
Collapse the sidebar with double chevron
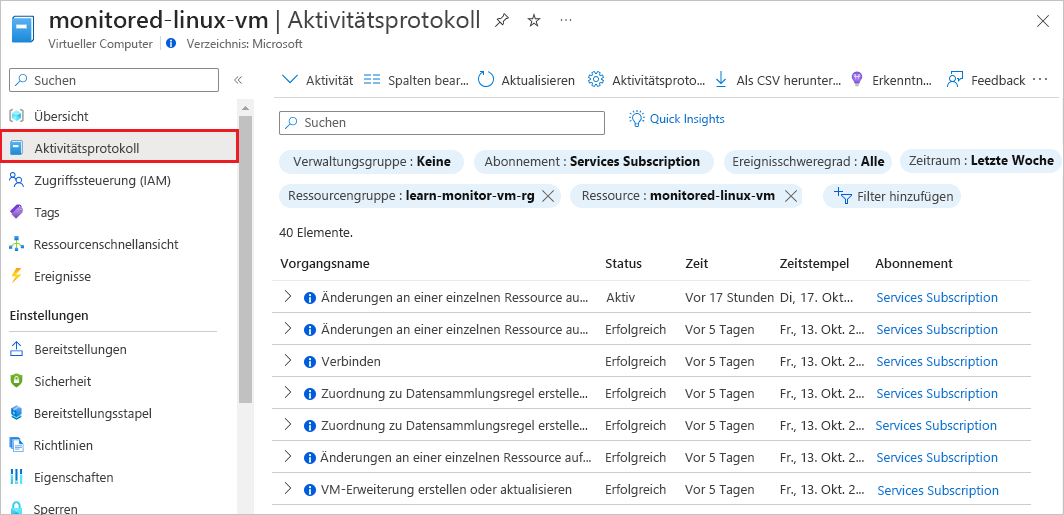(238, 80)
